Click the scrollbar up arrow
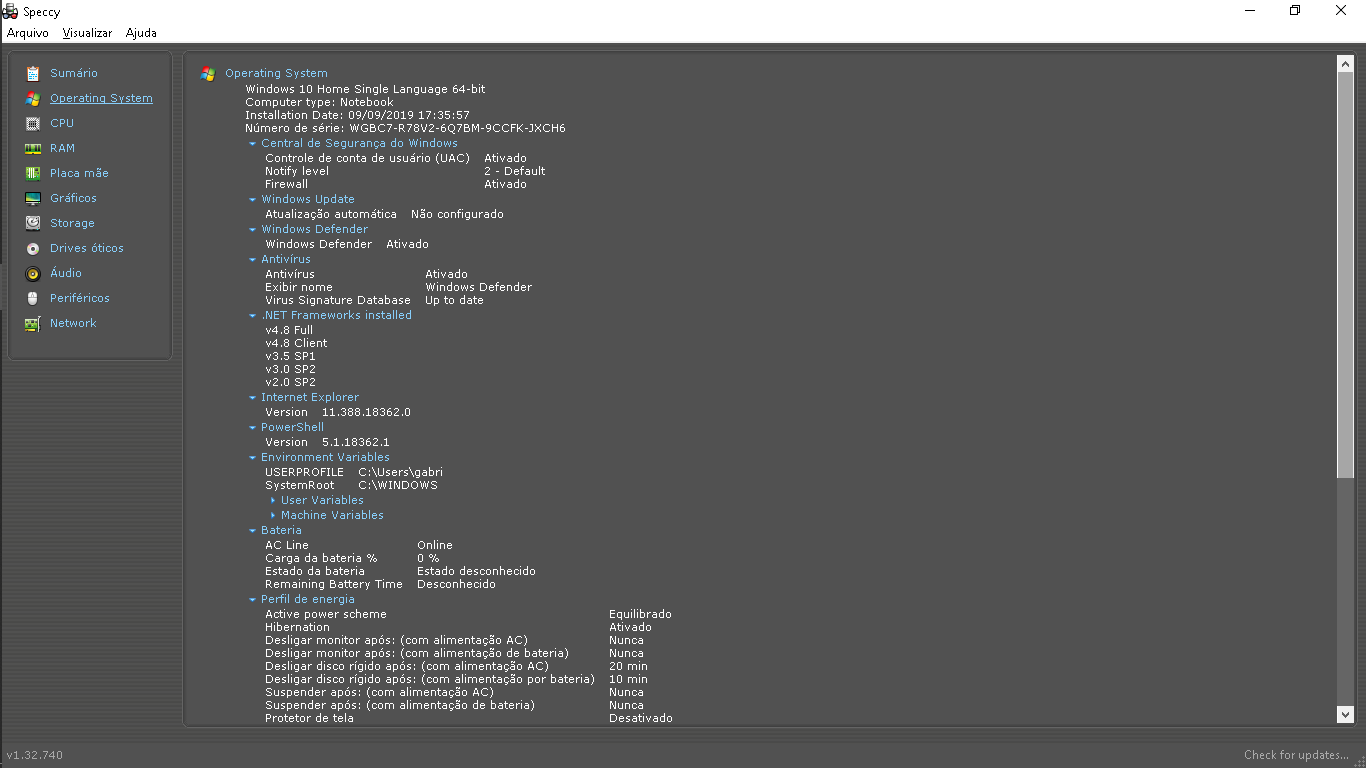The height and width of the screenshot is (768, 1366). (x=1345, y=64)
